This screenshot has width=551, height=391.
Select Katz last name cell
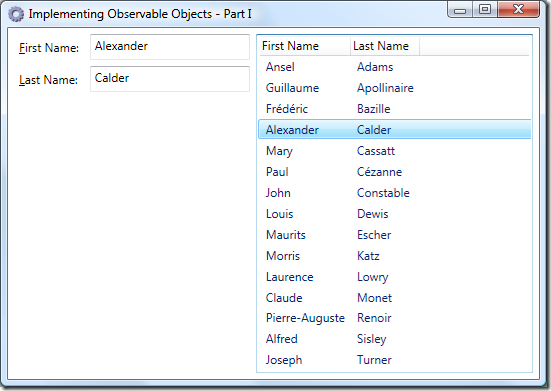[x=368, y=256]
